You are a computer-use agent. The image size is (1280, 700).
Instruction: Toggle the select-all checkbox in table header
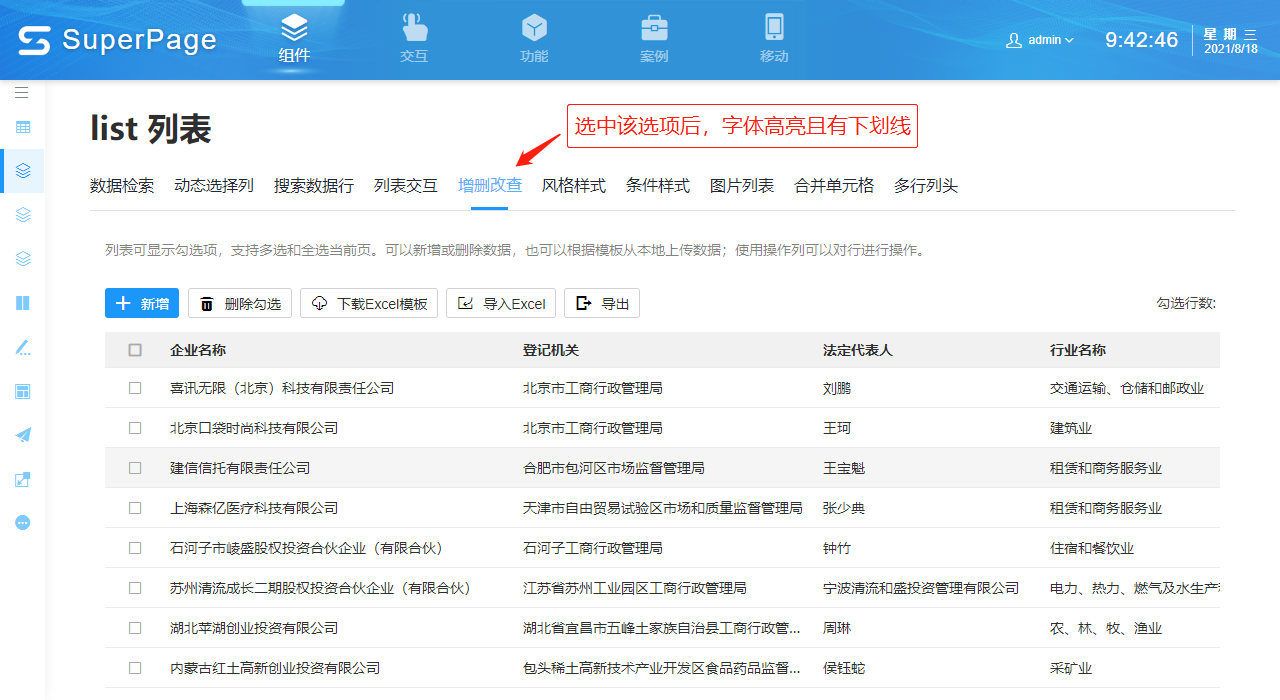coord(135,350)
